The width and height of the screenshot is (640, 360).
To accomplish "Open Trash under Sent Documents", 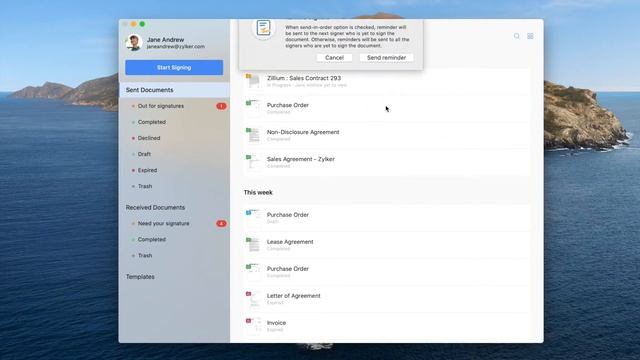I will tap(145, 186).
